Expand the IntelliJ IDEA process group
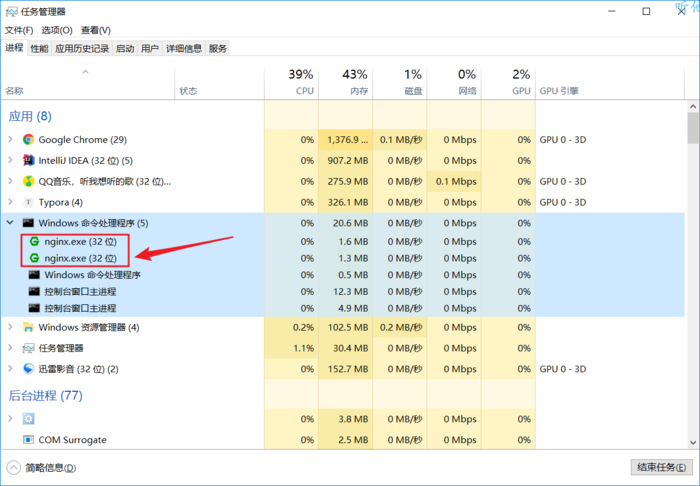This screenshot has width=700, height=486. [10, 161]
